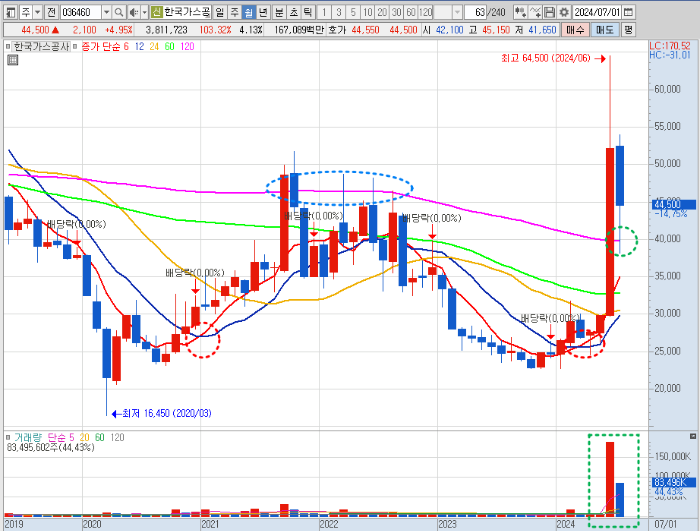Image resolution: width=700 pixels, height=531 pixels.
Task: Open the 주 market type dropdown arrow
Action: [38, 12]
